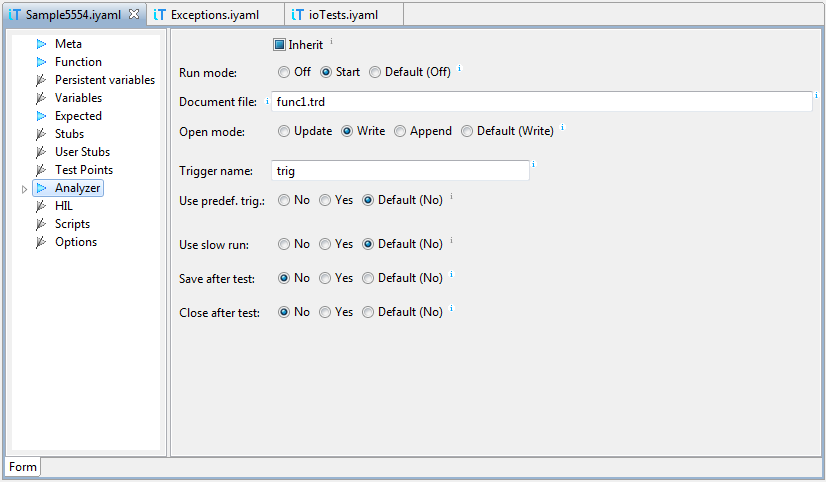Viewport: 826px width, 482px height.
Task: Switch to the Exceptions.iyaml tab
Action: [x=214, y=15]
